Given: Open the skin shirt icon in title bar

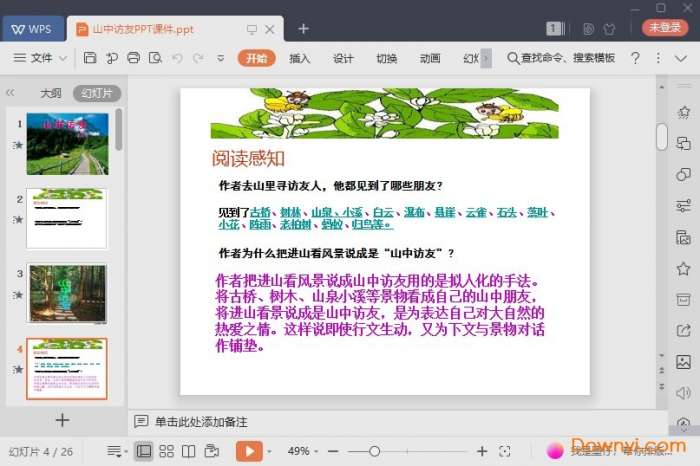Looking at the screenshot, I should pyautogui.click(x=609, y=29).
